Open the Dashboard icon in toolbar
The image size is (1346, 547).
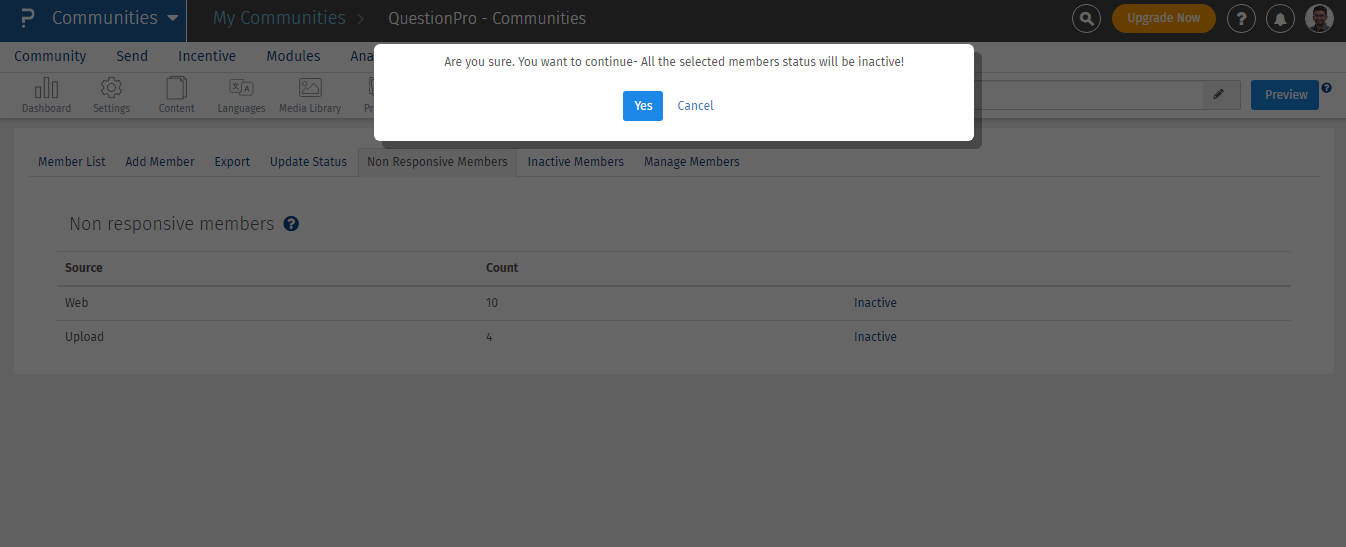[47, 94]
